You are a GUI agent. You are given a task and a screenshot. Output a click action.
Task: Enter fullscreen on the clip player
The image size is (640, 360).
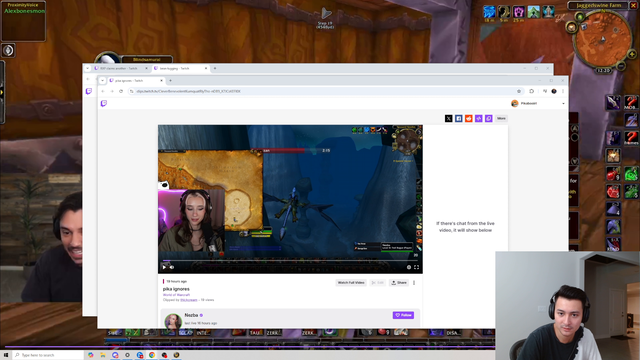(416, 267)
